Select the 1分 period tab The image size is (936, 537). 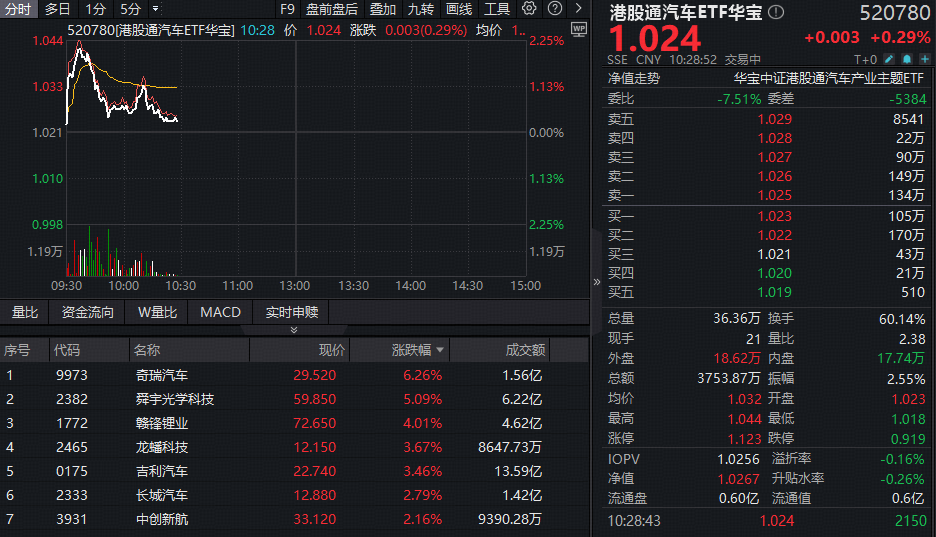(x=95, y=9)
